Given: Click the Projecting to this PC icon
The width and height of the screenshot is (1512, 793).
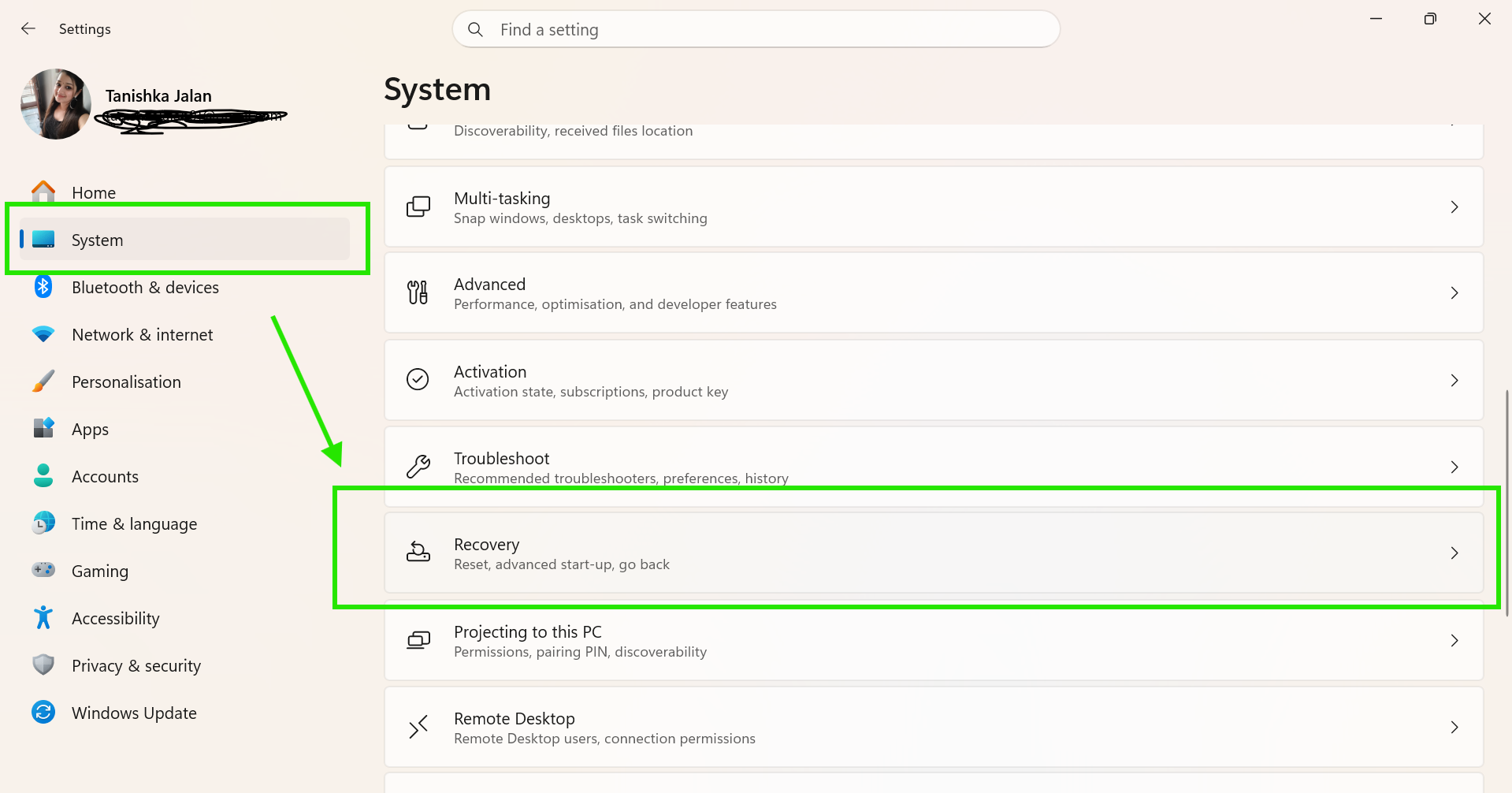Looking at the screenshot, I should [418, 640].
